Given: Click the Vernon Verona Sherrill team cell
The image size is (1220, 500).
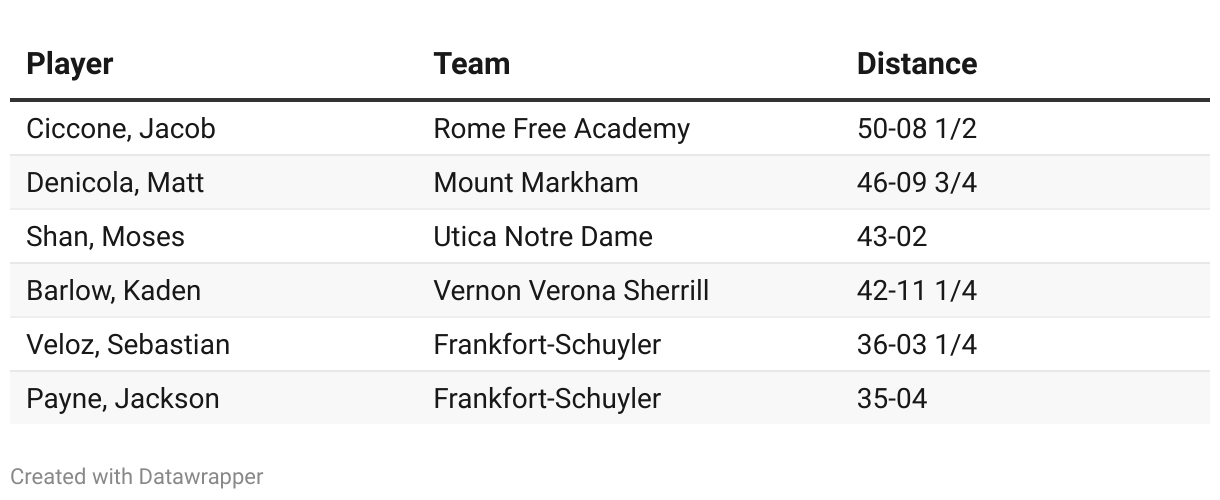Looking at the screenshot, I should [x=571, y=291].
